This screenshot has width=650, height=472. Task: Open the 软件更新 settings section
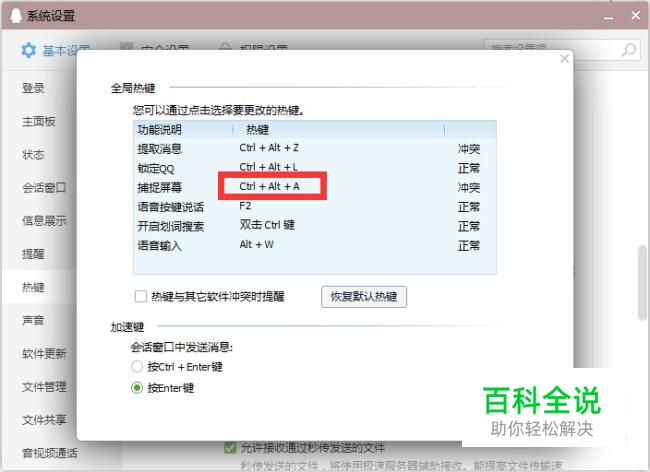click(x=44, y=353)
